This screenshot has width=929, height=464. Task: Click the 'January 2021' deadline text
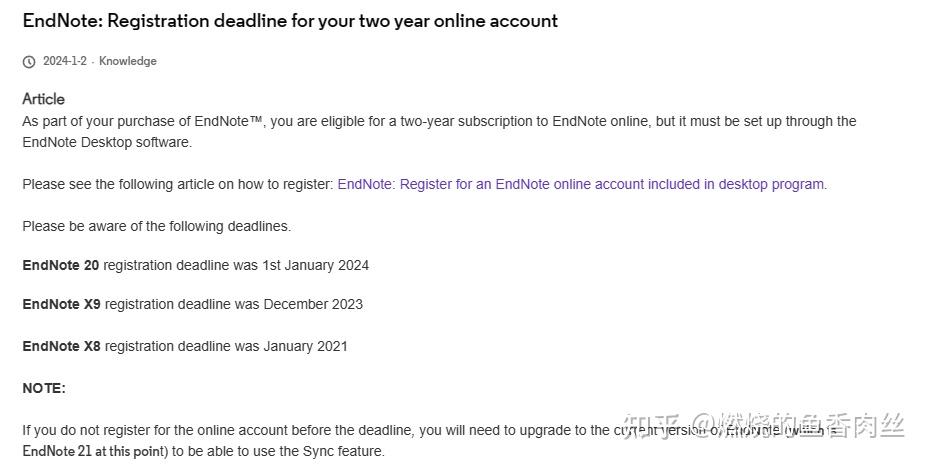[305, 346]
